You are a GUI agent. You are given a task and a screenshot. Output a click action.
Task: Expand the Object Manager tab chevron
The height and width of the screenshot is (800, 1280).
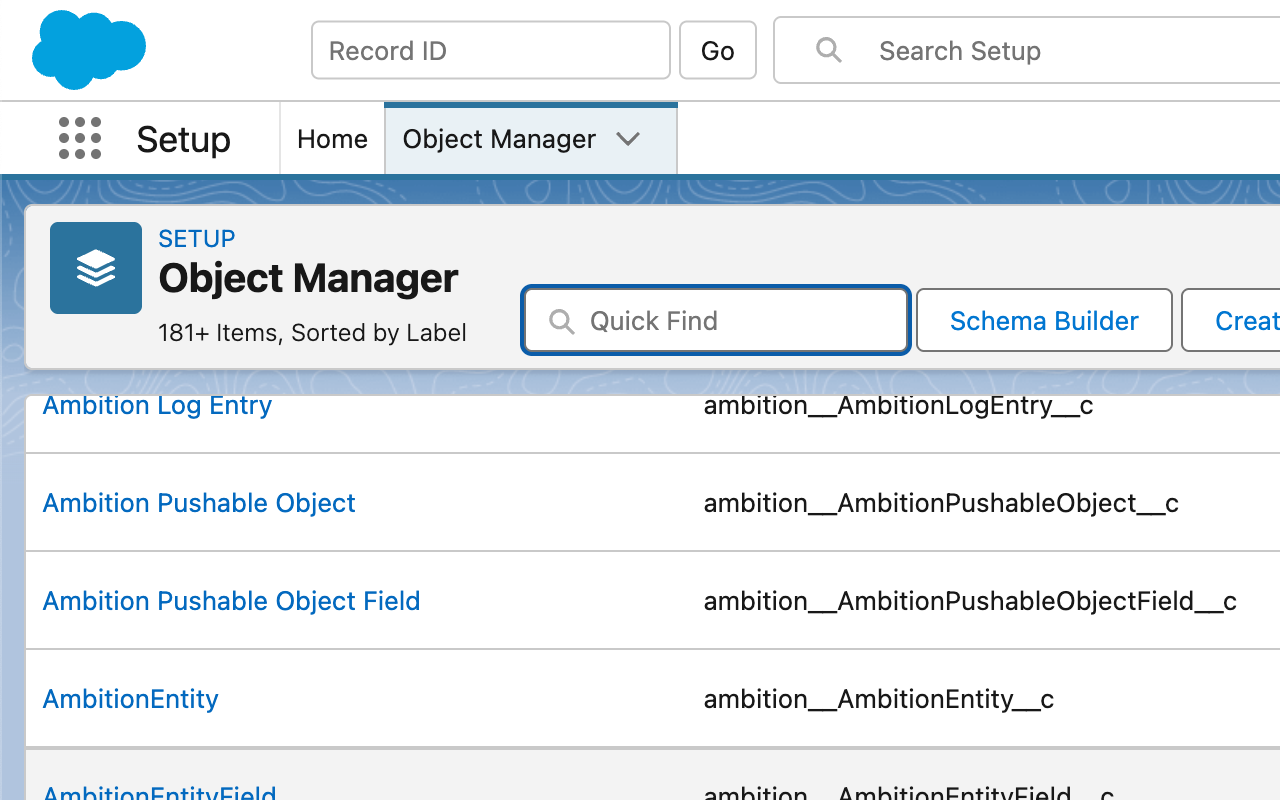(628, 139)
